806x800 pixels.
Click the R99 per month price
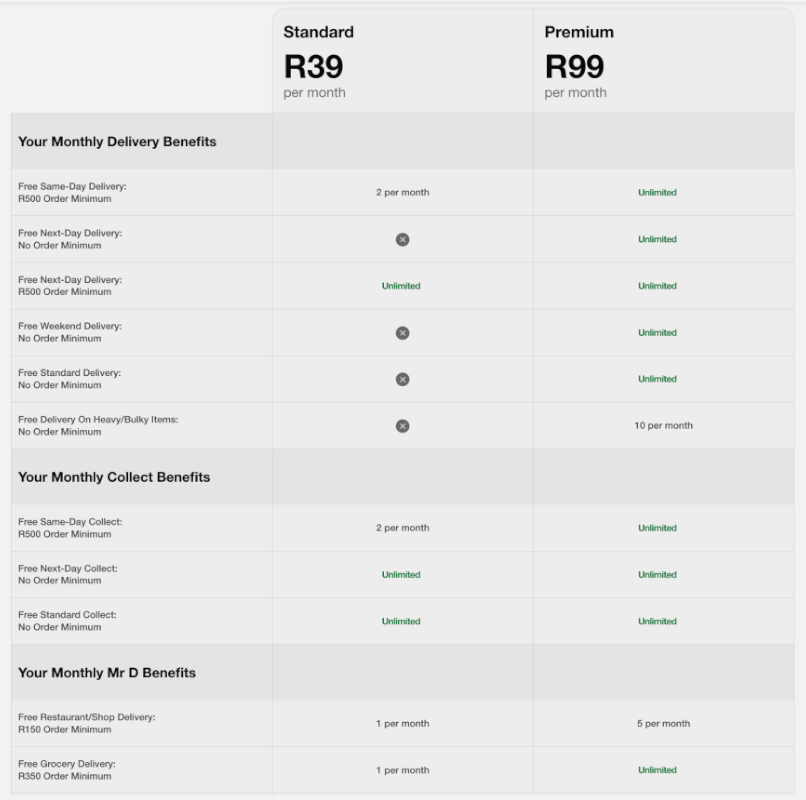click(x=575, y=67)
